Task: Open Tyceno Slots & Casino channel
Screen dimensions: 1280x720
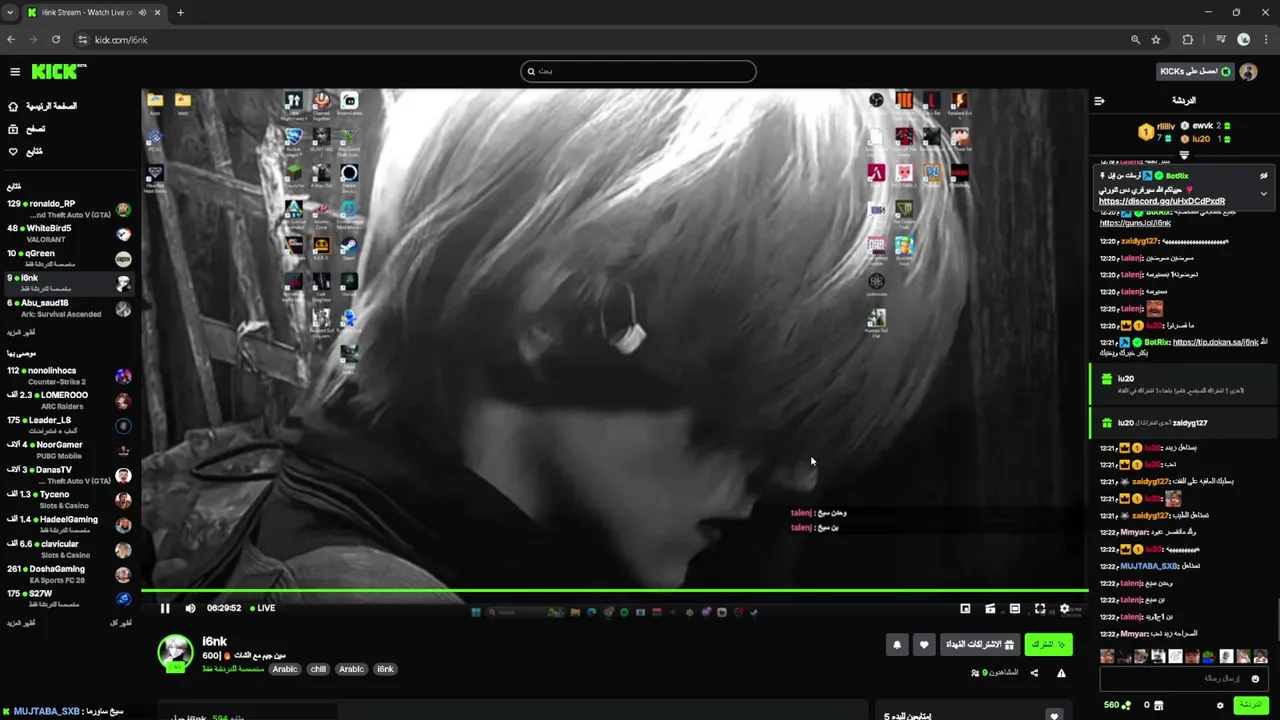Action: click(68, 499)
